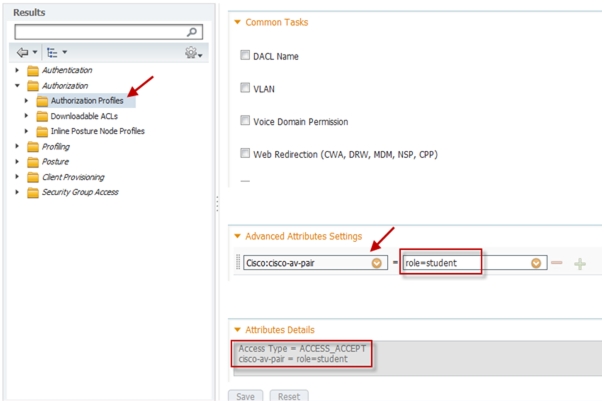
Task: Select Authorization Profiles in the tree
Action: coord(87,101)
